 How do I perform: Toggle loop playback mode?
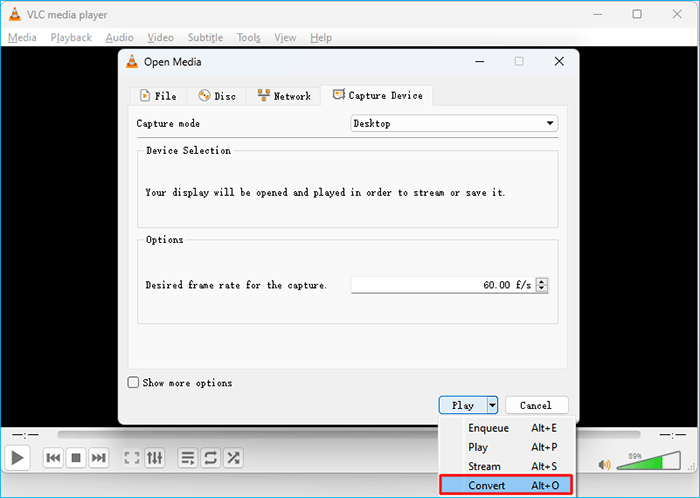tap(211, 458)
